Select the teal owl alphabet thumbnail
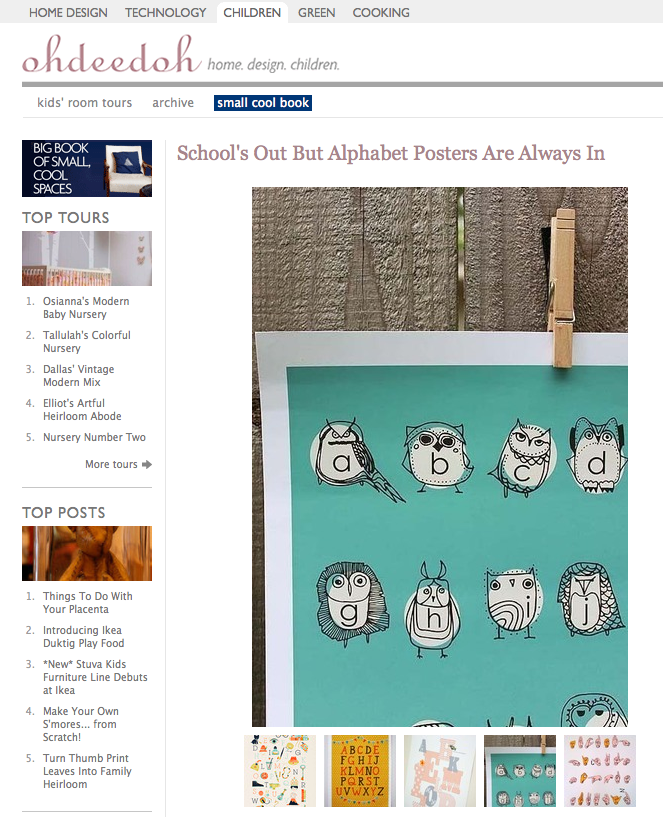The image size is (663, 817). [x=520, y=771]
